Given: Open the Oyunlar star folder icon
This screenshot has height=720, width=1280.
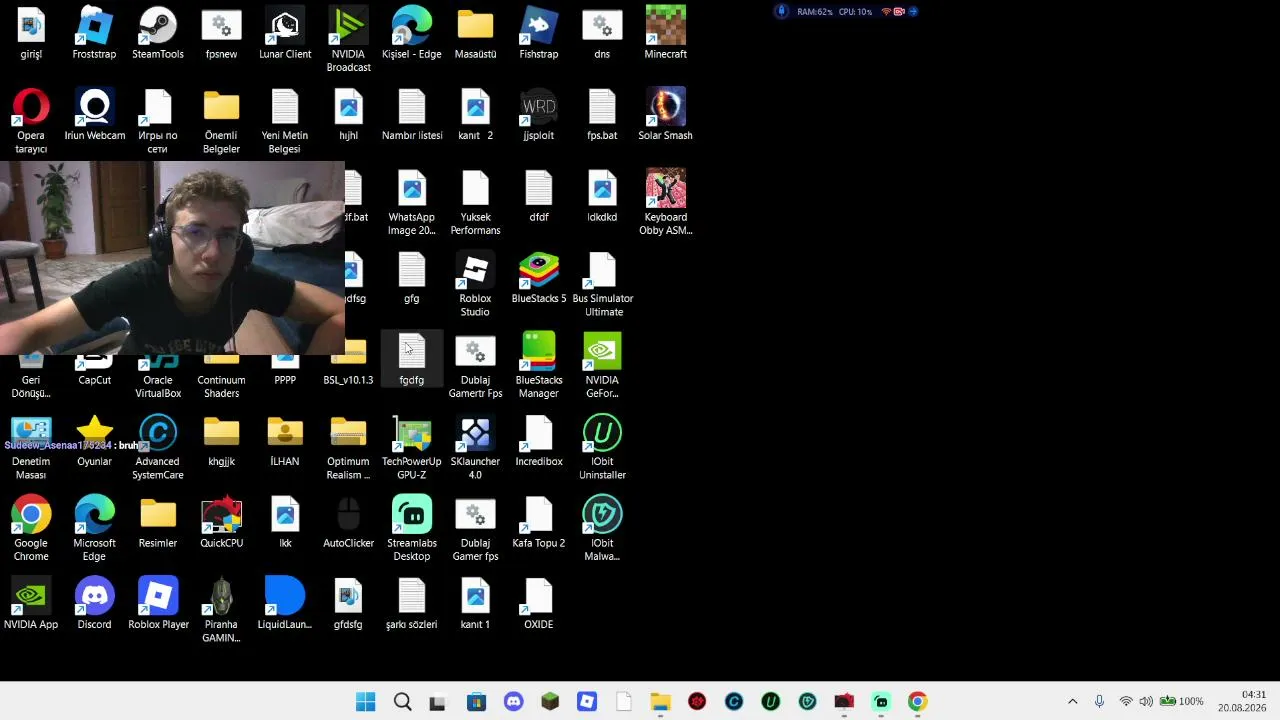Looking at the screenshot, I should tap(94, 441).
